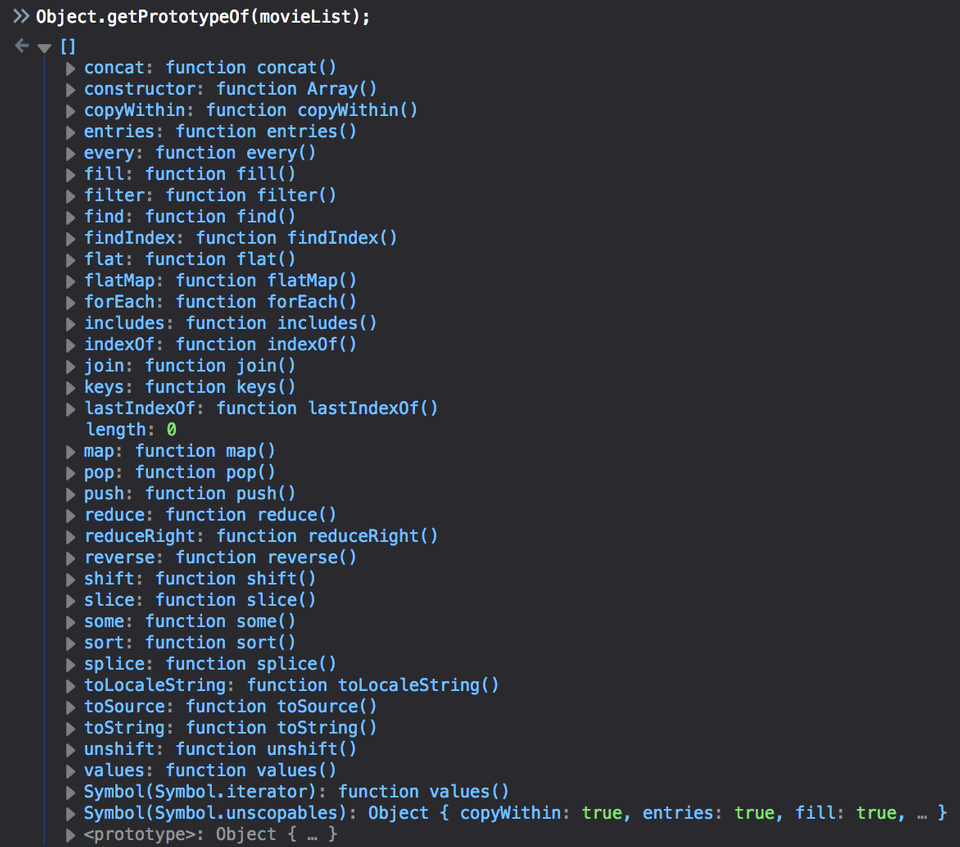960x847 pixels.
Task: Expand the Symbol(Symbol.iterator) entry
Action: coord(71,791)
